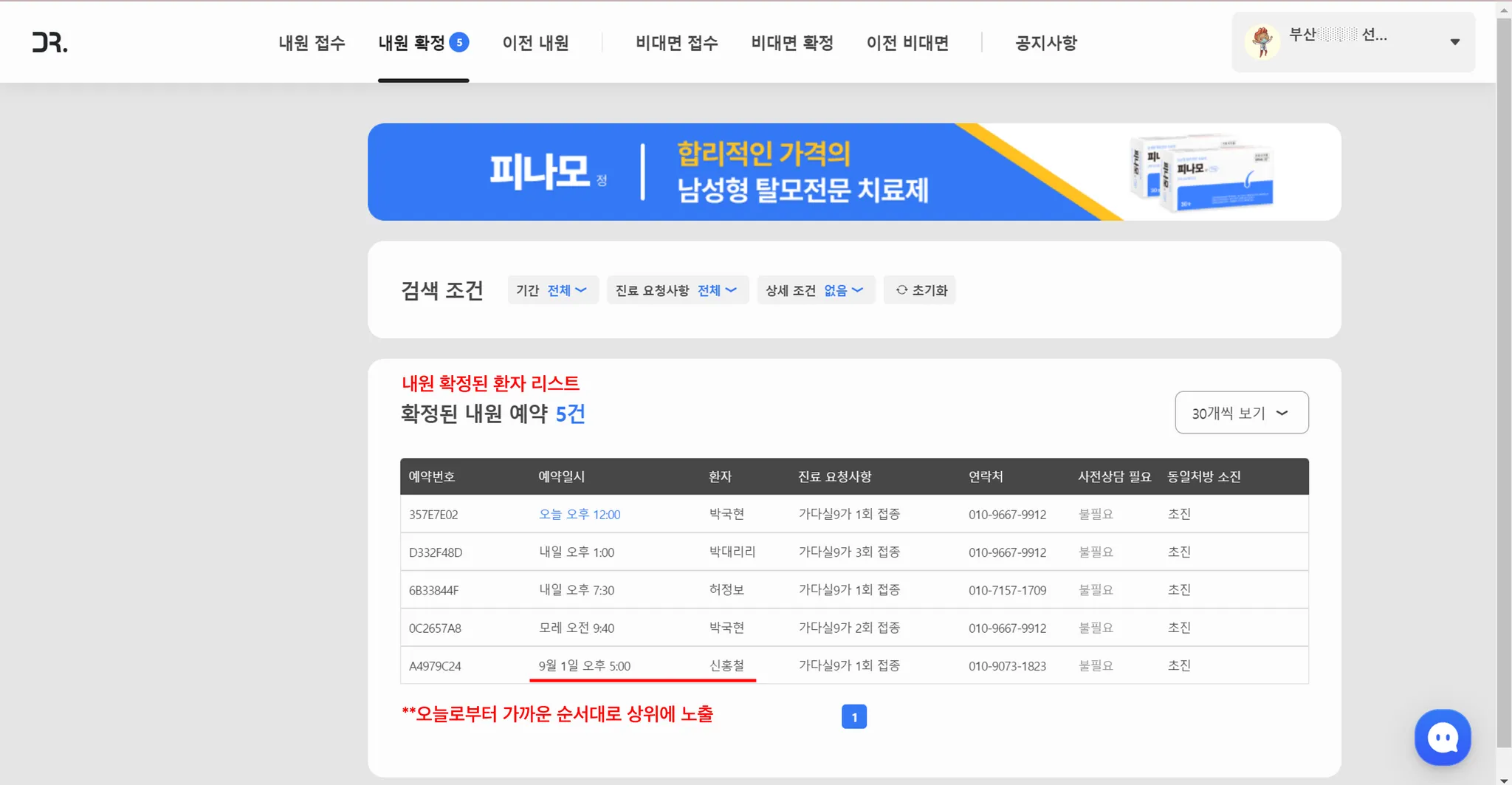Click 가다실9가 2회 접종 request cell
Screen dimensions: 1512x785
(849, 628)
